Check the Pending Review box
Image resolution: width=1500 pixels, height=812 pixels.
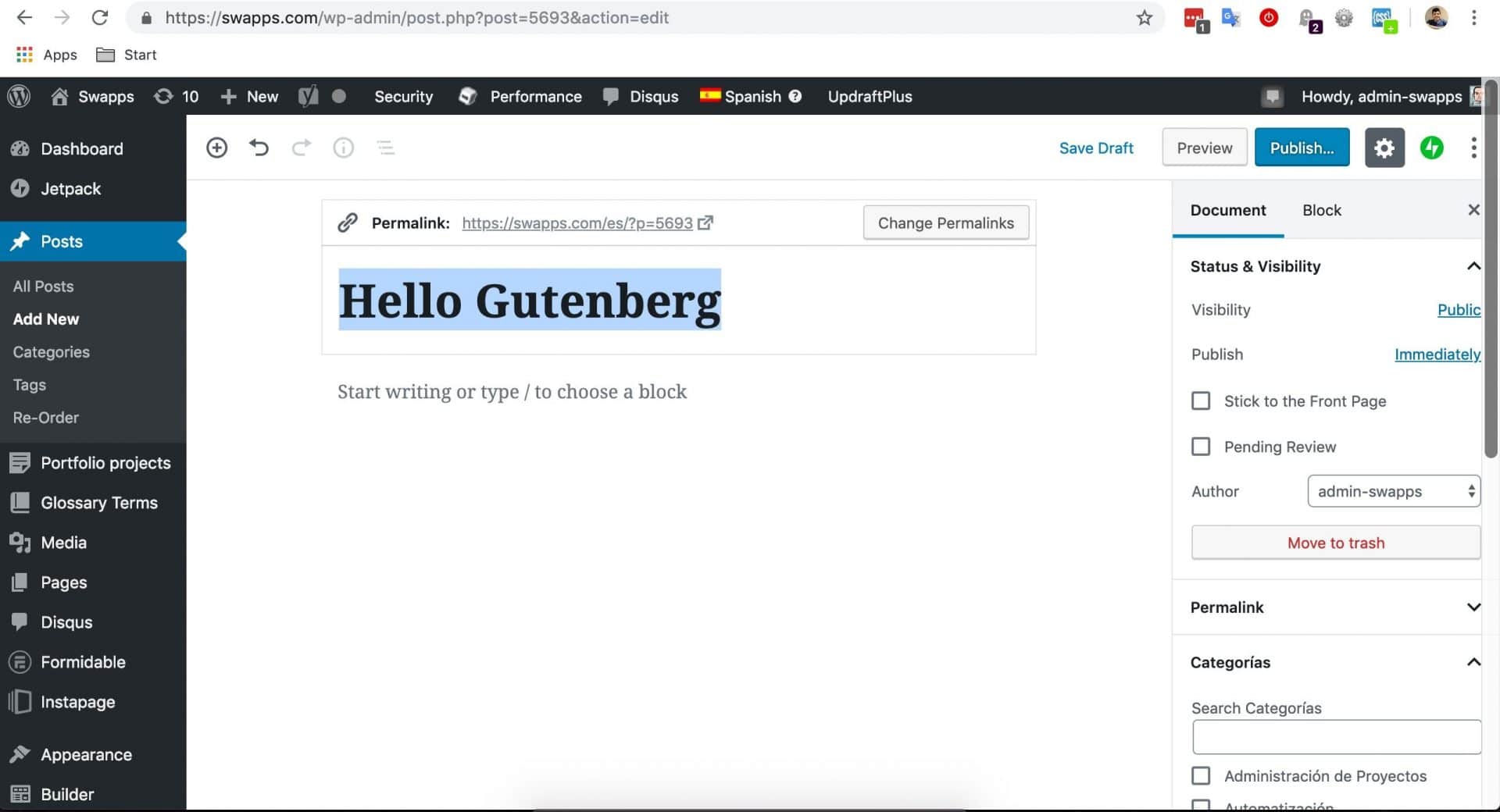(x=1201, y=447)
